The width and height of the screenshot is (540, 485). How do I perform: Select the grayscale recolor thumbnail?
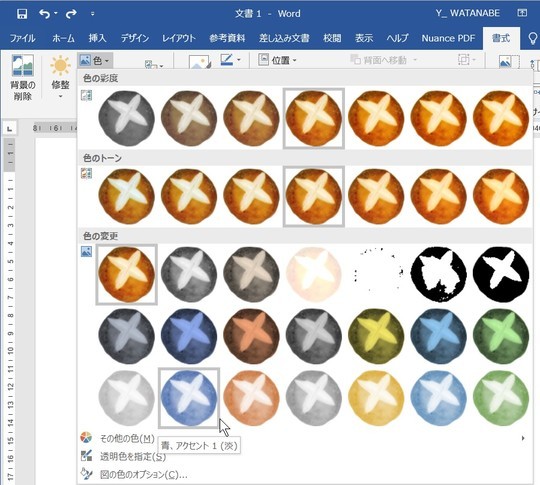pyautogui.click(x=189, y=275)
